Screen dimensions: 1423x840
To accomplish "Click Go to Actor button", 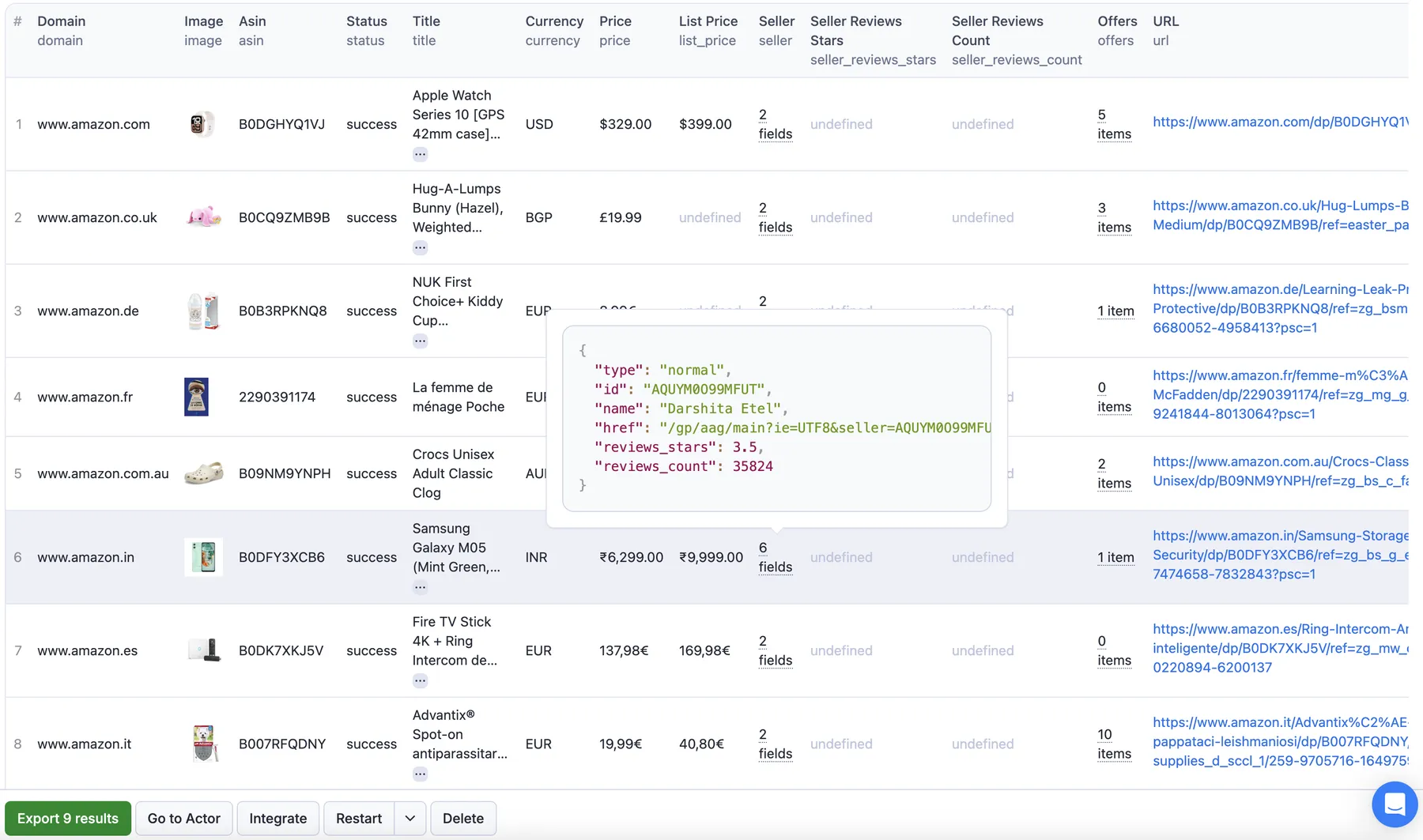I will click(x=183, y=818).
